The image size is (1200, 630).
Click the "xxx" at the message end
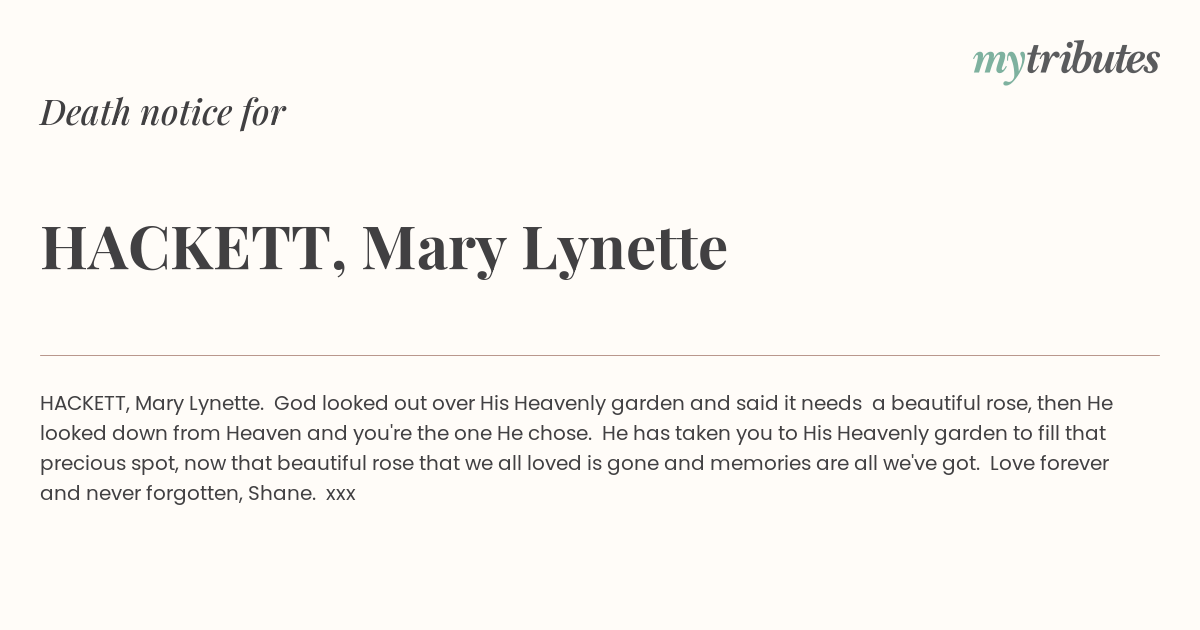tap(341, 495)
